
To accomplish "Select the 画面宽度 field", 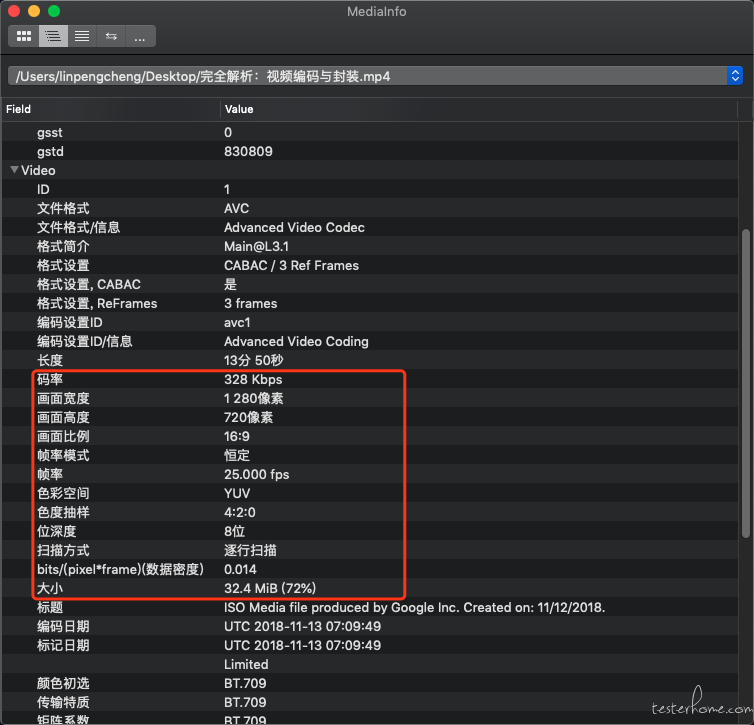I will point(63,399).
